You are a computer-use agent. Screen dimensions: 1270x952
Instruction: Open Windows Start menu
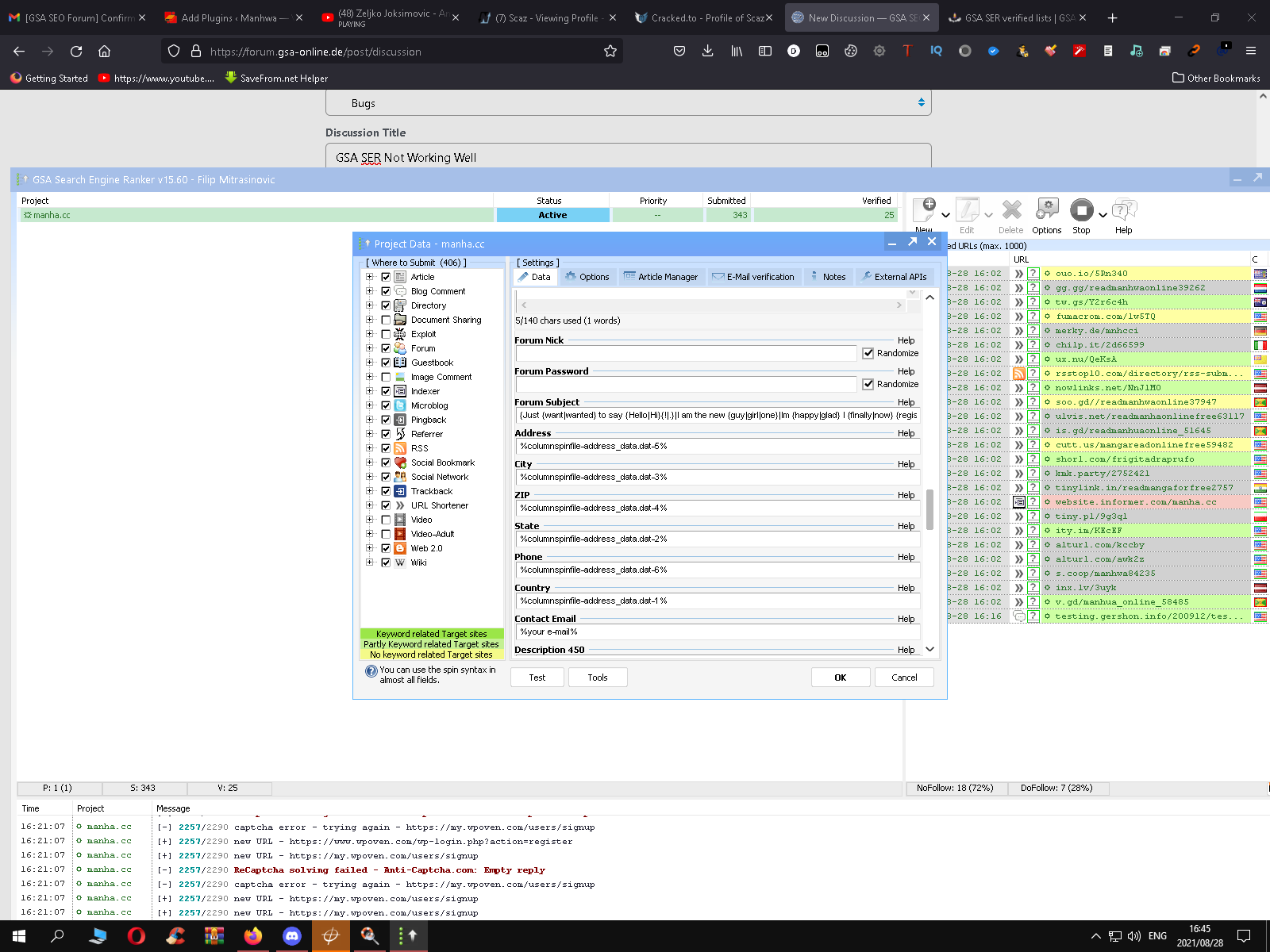(x=19, y=936)
